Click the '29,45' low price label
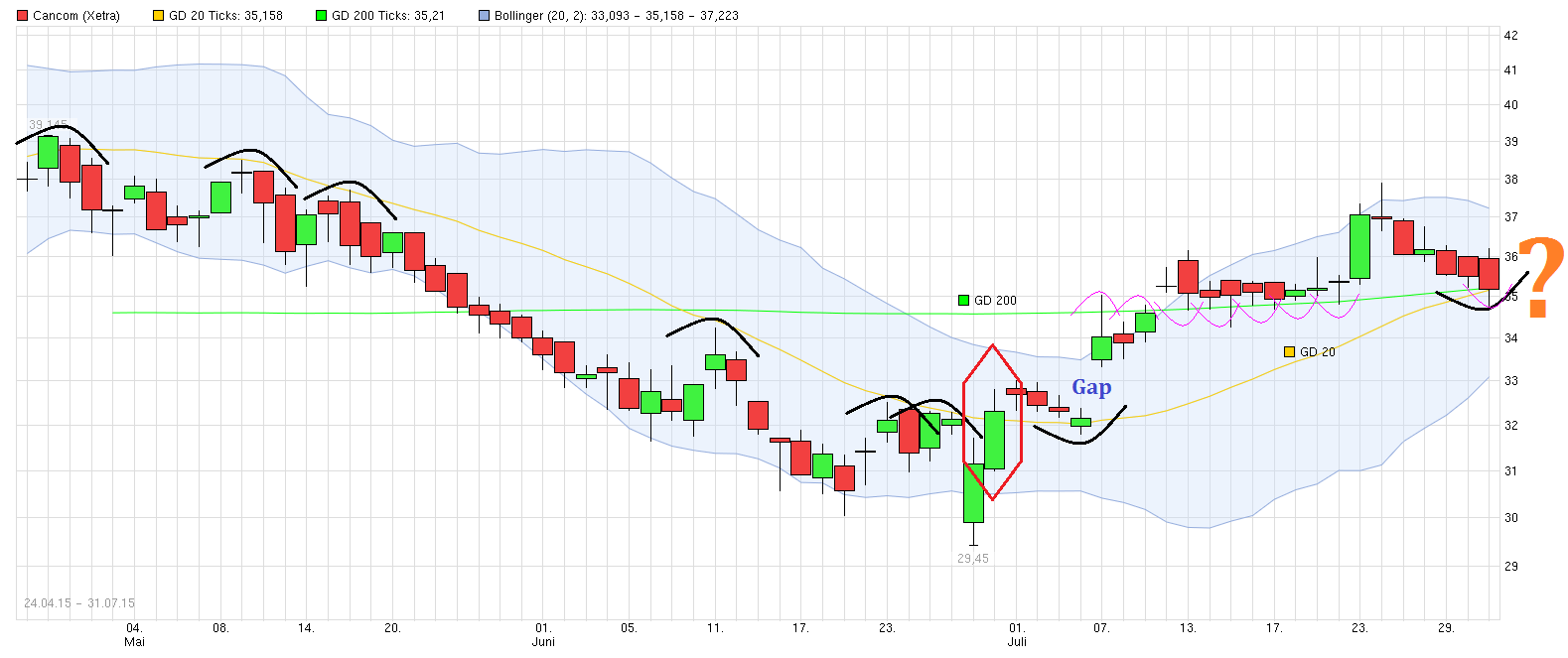1568x658 pixels. (x=973, y=559)
